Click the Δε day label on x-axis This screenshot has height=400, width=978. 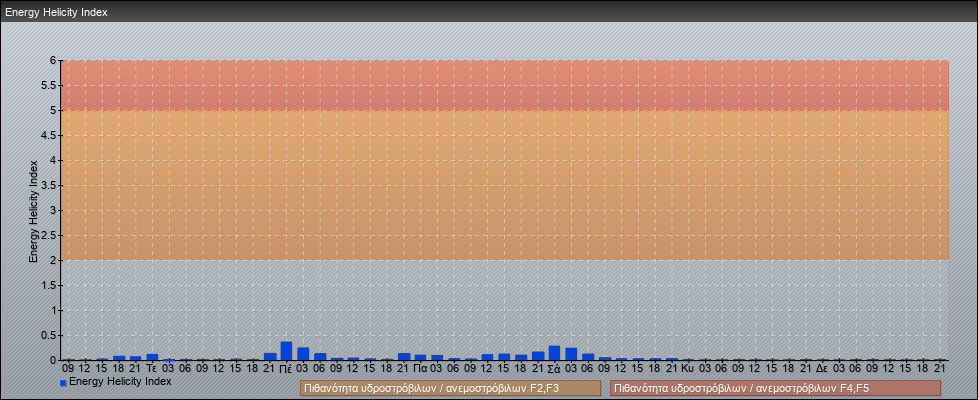point(822,368)
